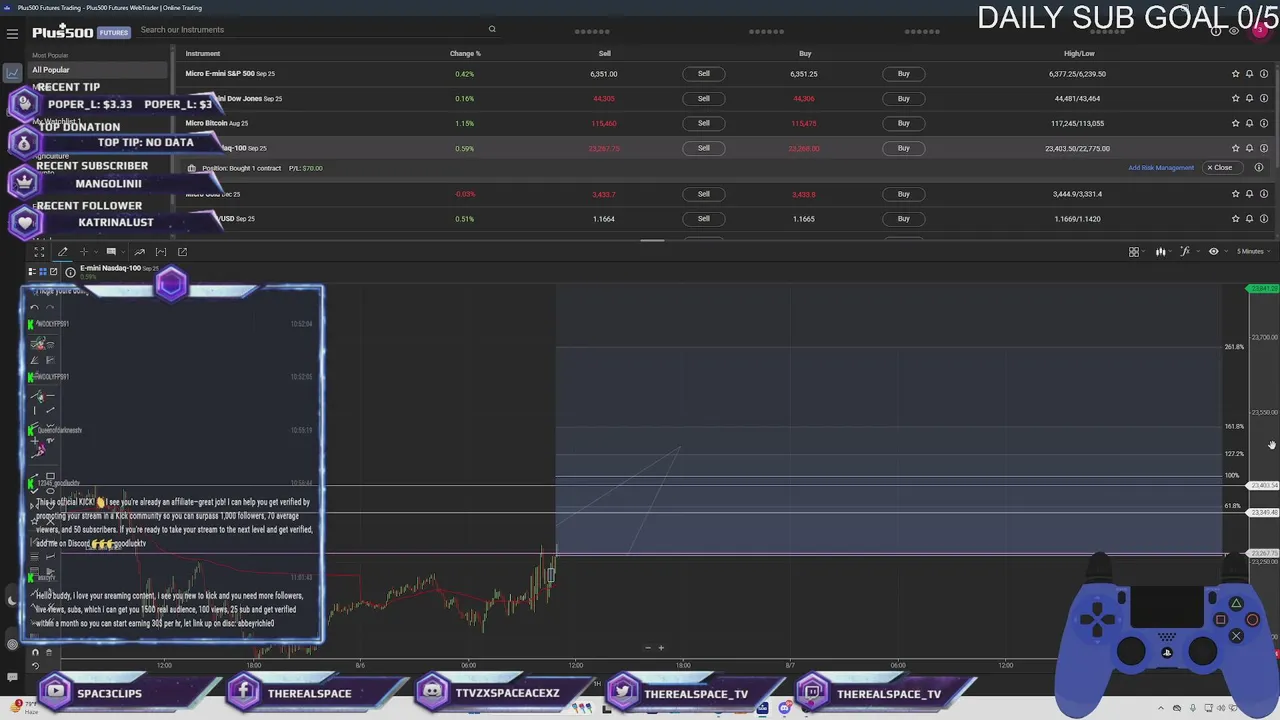Buy the highlighted Nasdaq-100 row

903,148
